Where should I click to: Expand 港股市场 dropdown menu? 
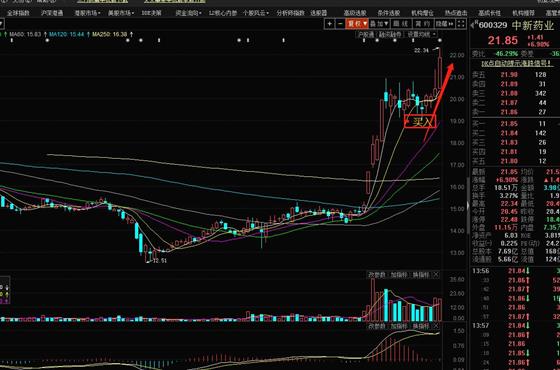pyautogui.click(x=87, y=13)
